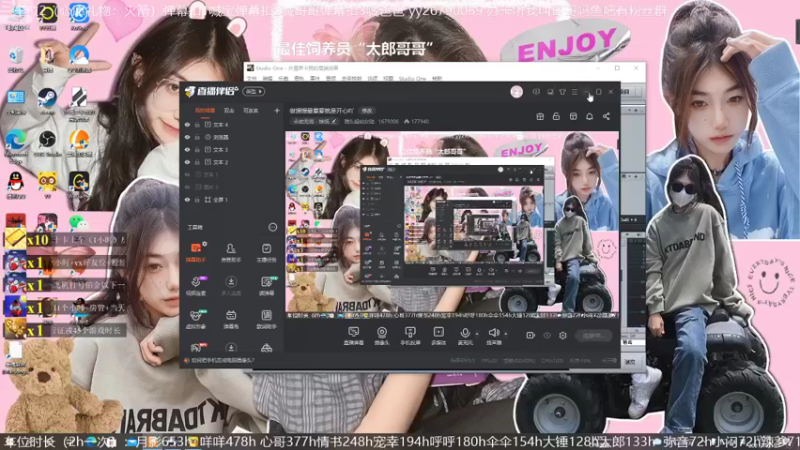
Task: Toggle the preview eye icon in the bottom bar
Action: pos(547,335)
